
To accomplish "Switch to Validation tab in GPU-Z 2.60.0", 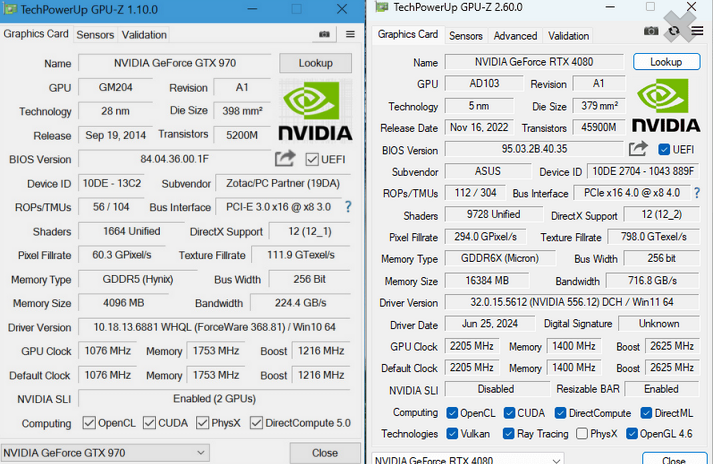I will point(568,35).
